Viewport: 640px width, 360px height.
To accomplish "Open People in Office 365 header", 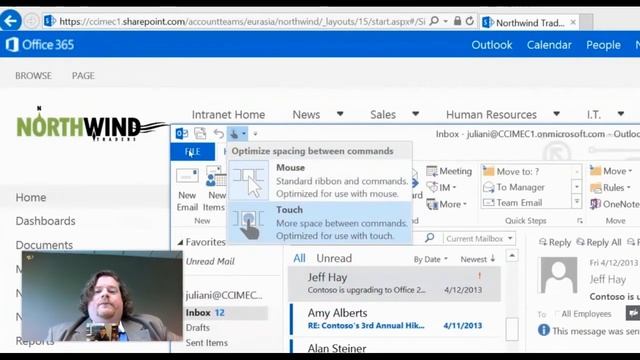I will [x=603, y=44].
